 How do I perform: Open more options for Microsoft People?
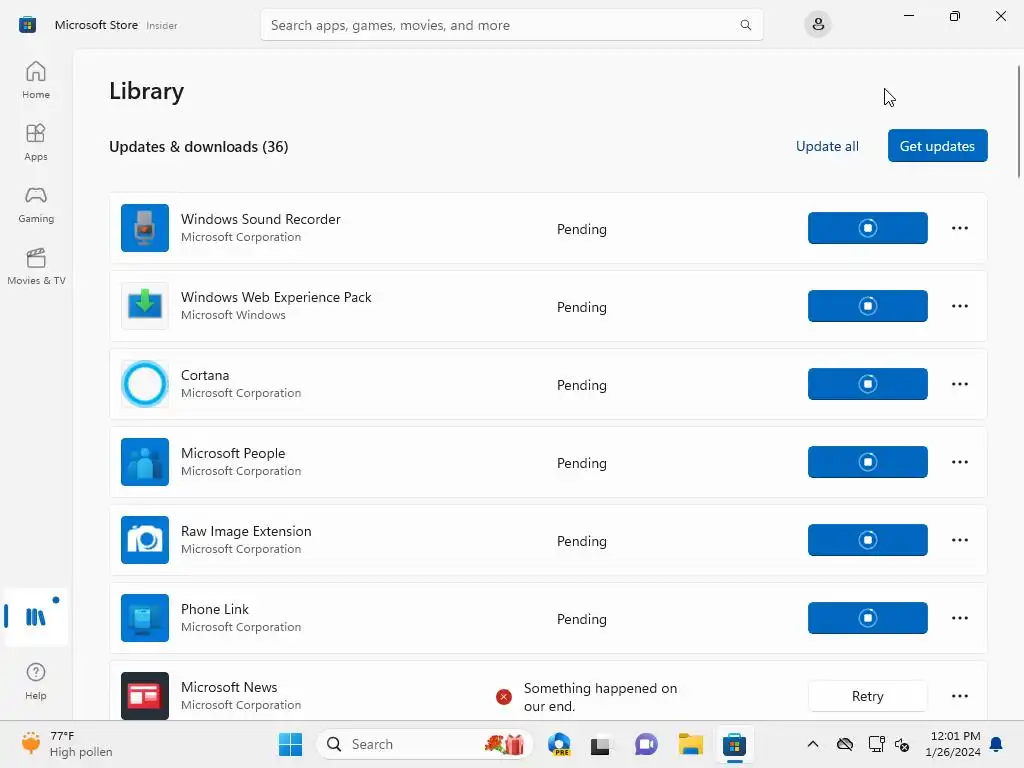[959, 462]
